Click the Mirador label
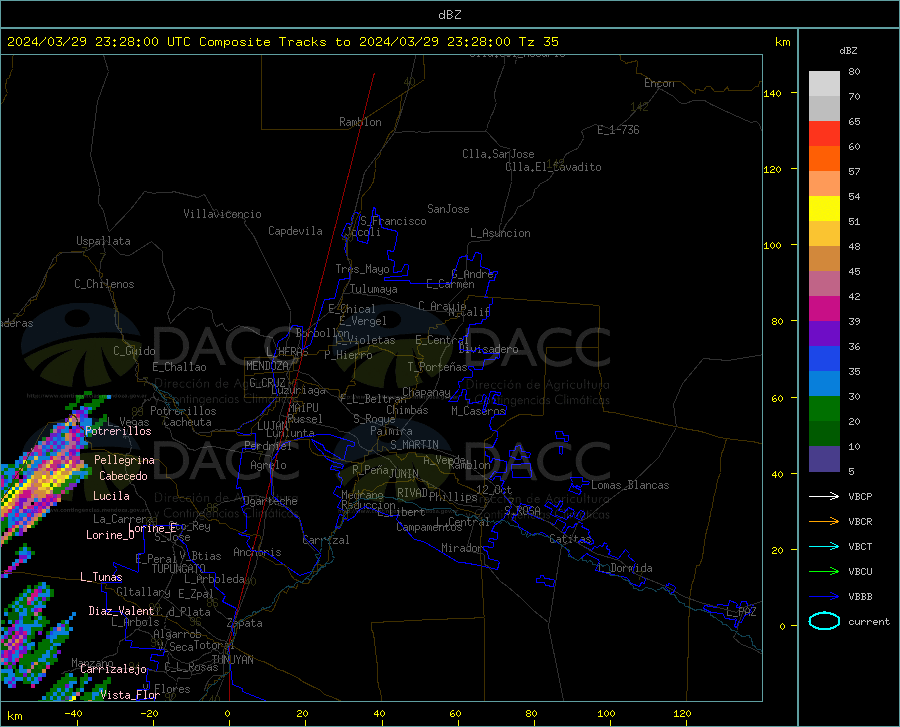The image size is (900, 727). (x=461, y=548)
